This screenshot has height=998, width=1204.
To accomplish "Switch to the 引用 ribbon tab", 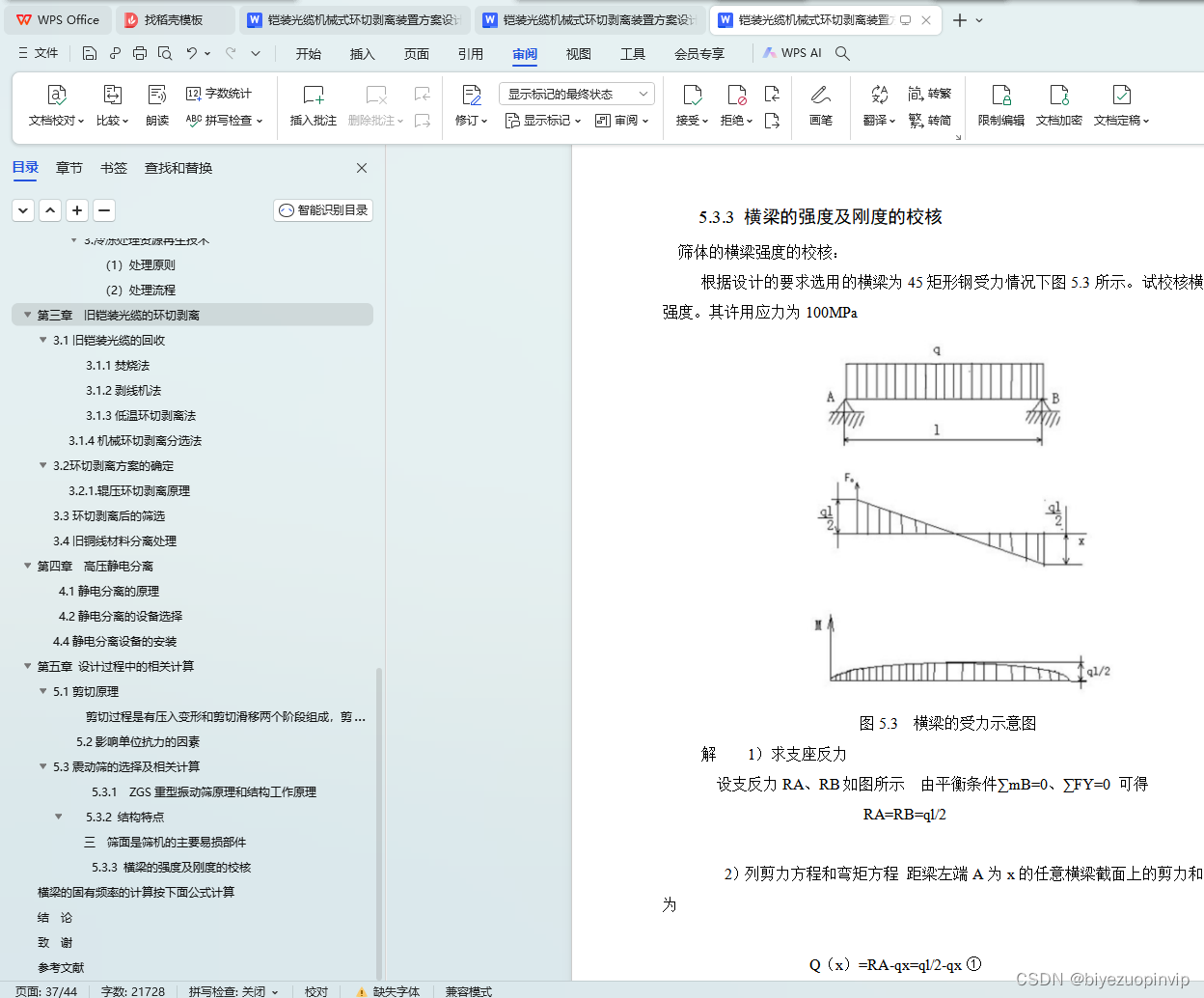I will [x=471, y=54].
